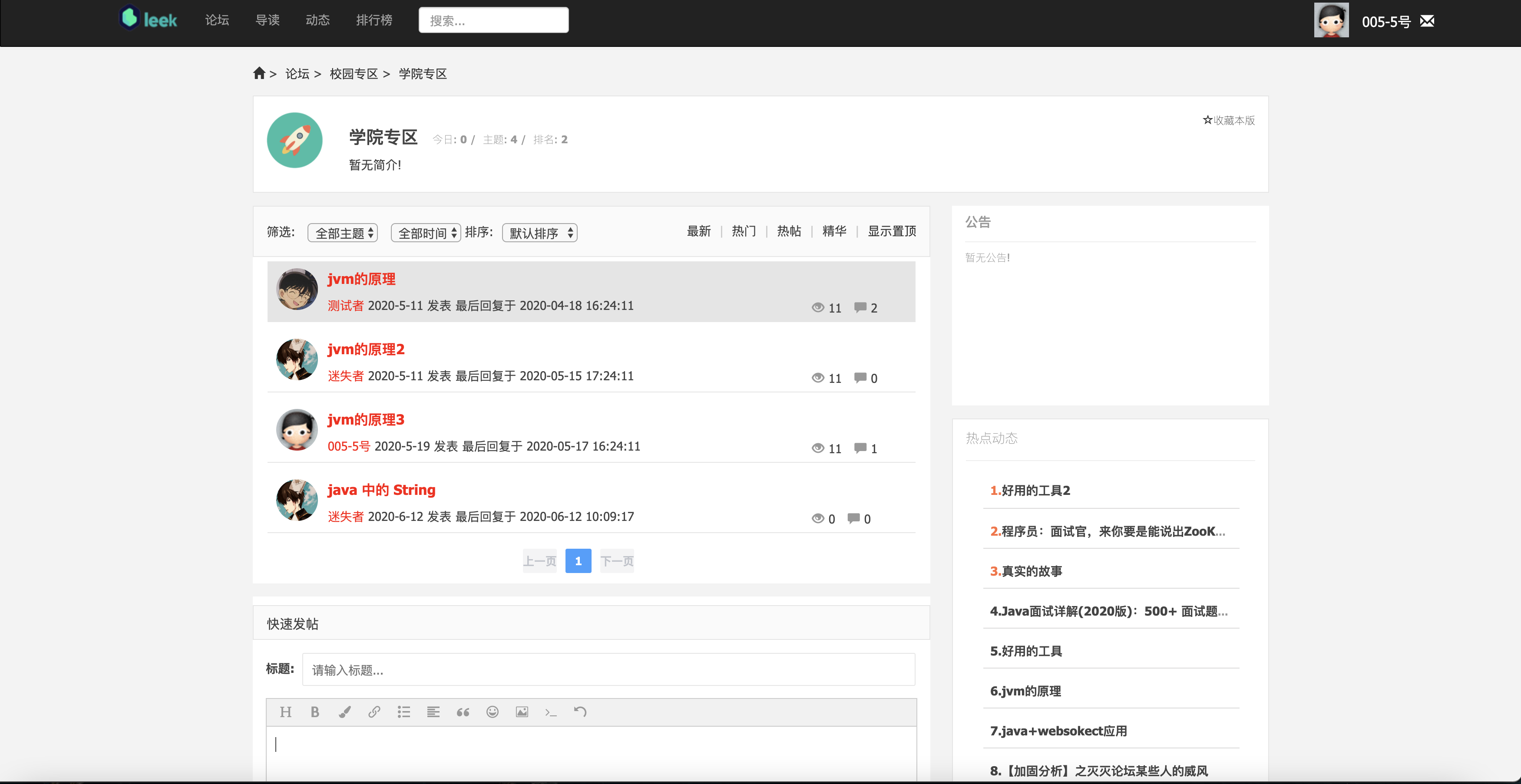Click the 标题 input field

point(609,669)
